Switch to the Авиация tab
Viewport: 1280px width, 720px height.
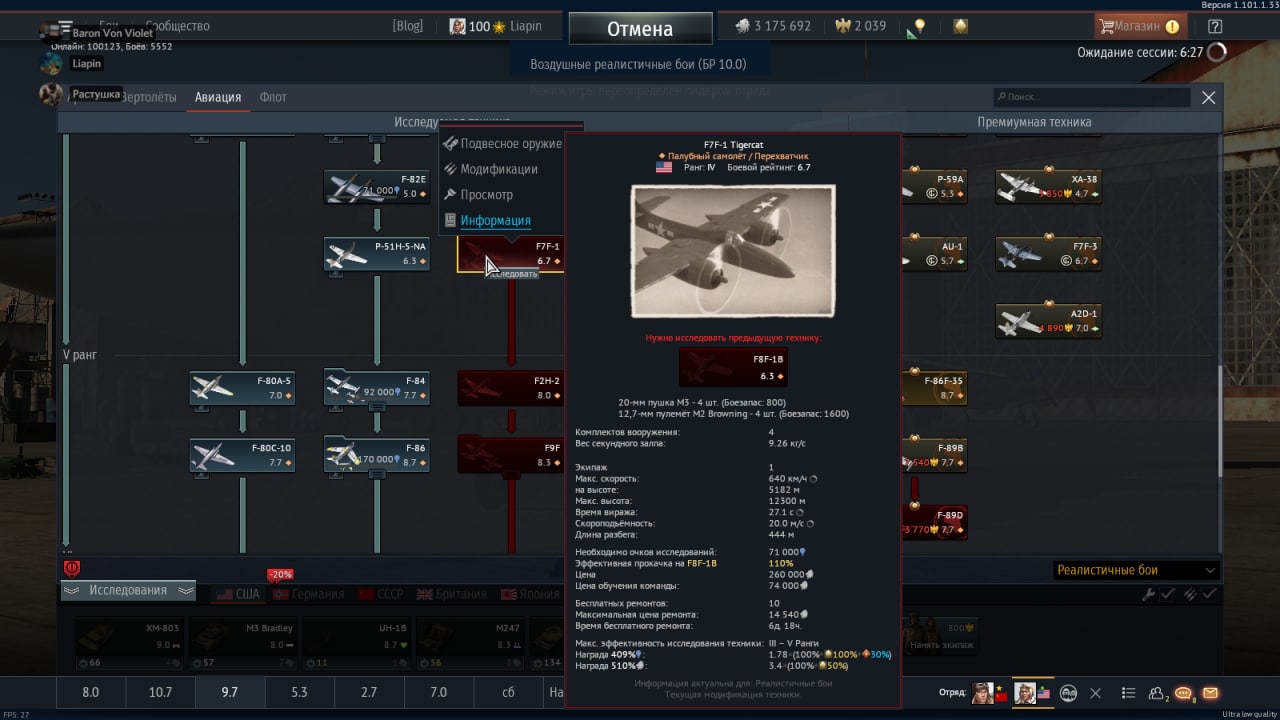coord(218,97)
